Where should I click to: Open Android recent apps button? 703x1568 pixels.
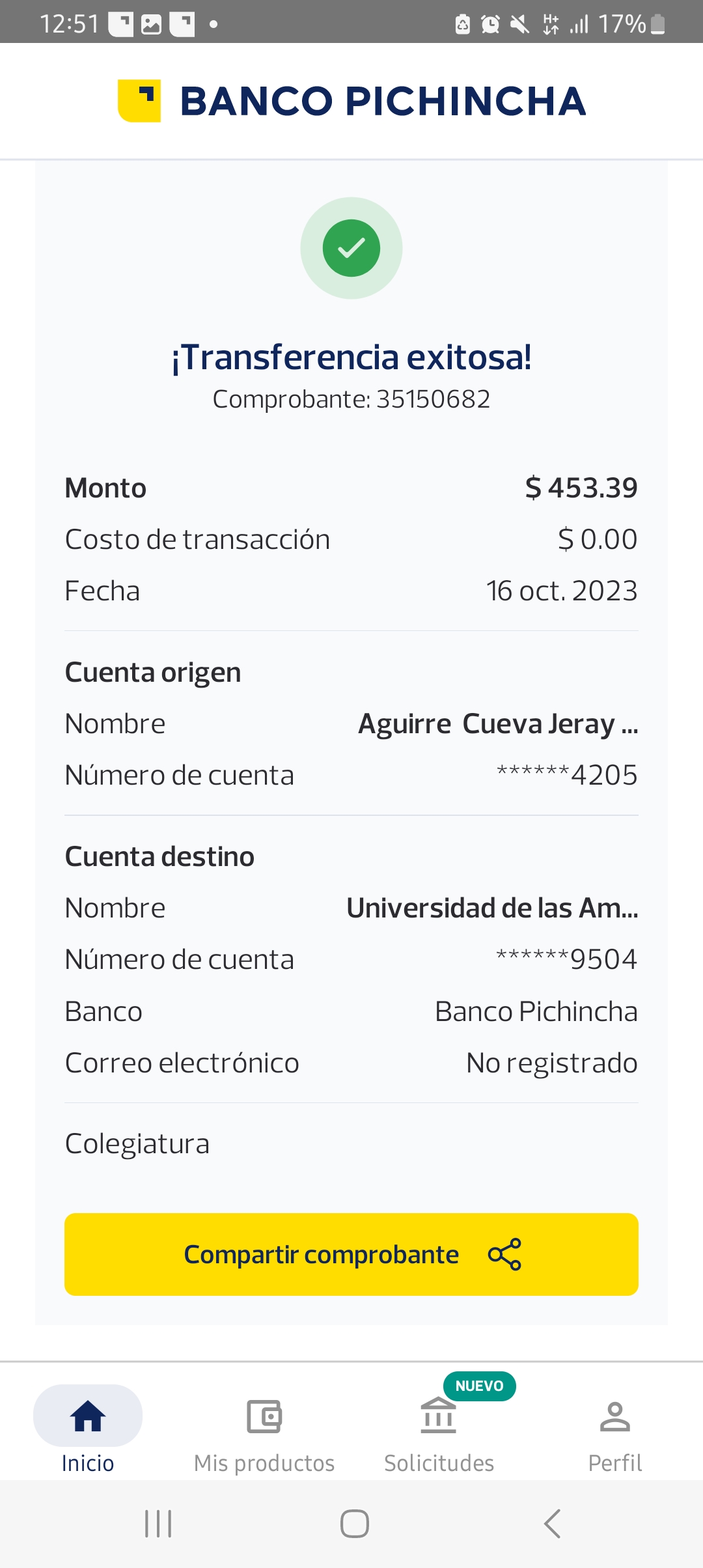coord(158,1524)
